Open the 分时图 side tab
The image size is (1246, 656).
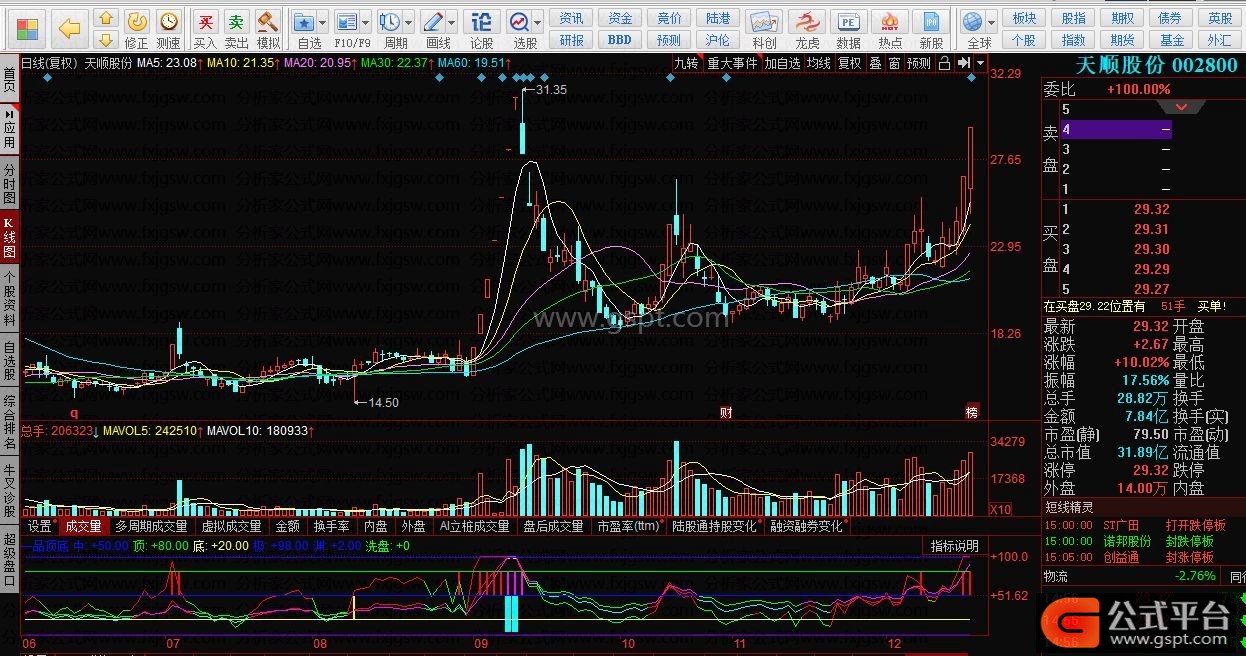click(9, 185)
